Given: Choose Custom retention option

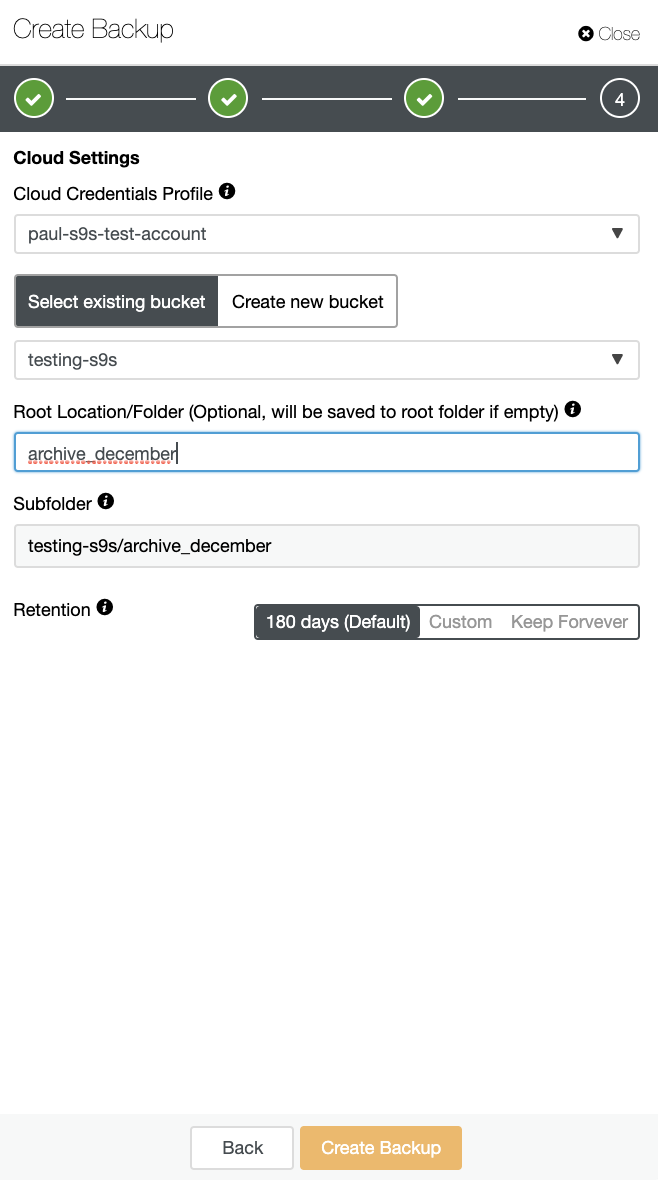Looking at the screenshot, I should (x=460, y=622).
